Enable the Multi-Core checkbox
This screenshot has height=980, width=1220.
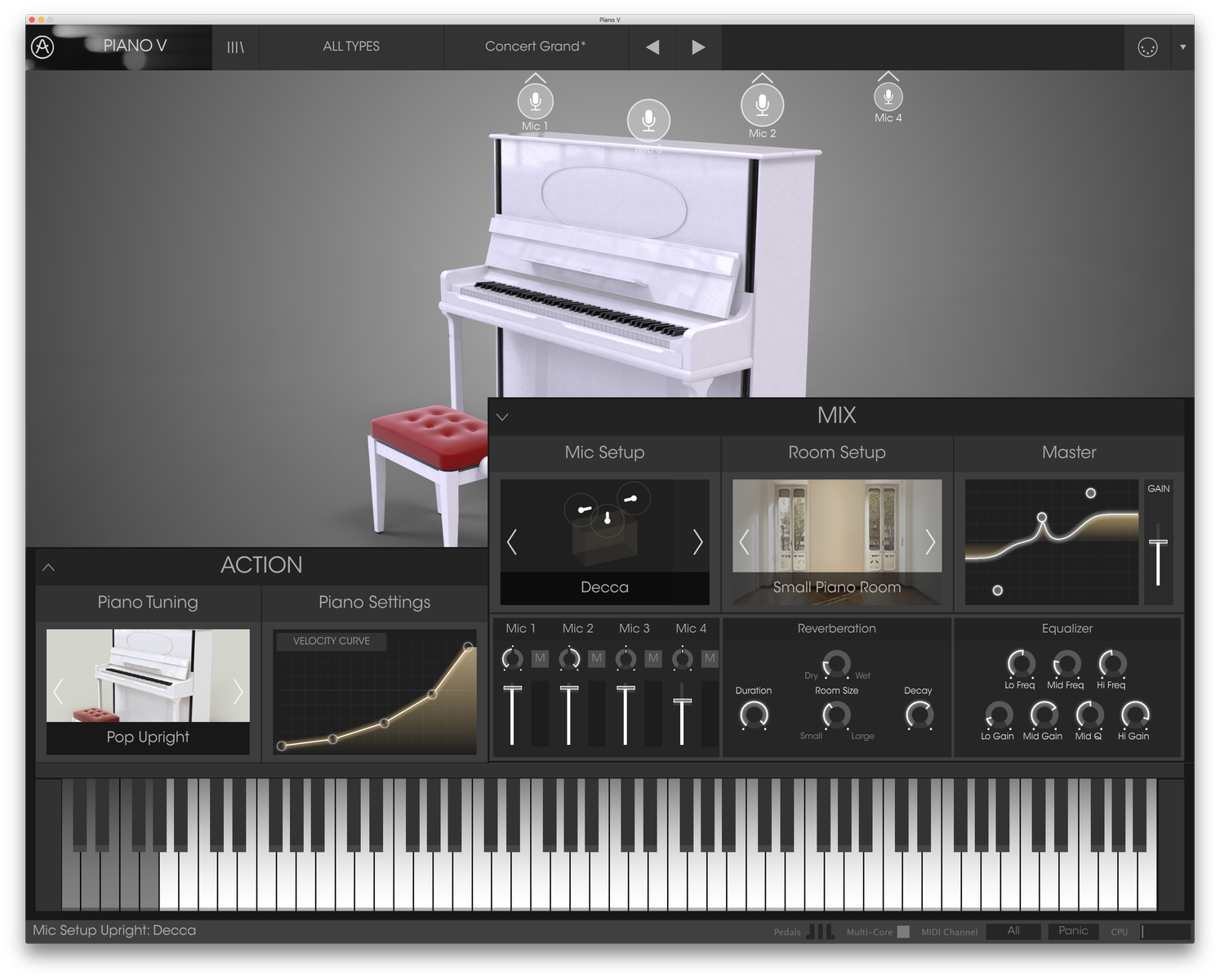pos(904,931)
